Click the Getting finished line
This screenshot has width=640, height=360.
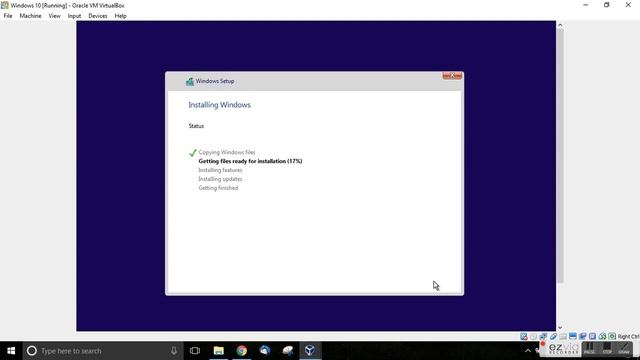click(x=218, y=188)
